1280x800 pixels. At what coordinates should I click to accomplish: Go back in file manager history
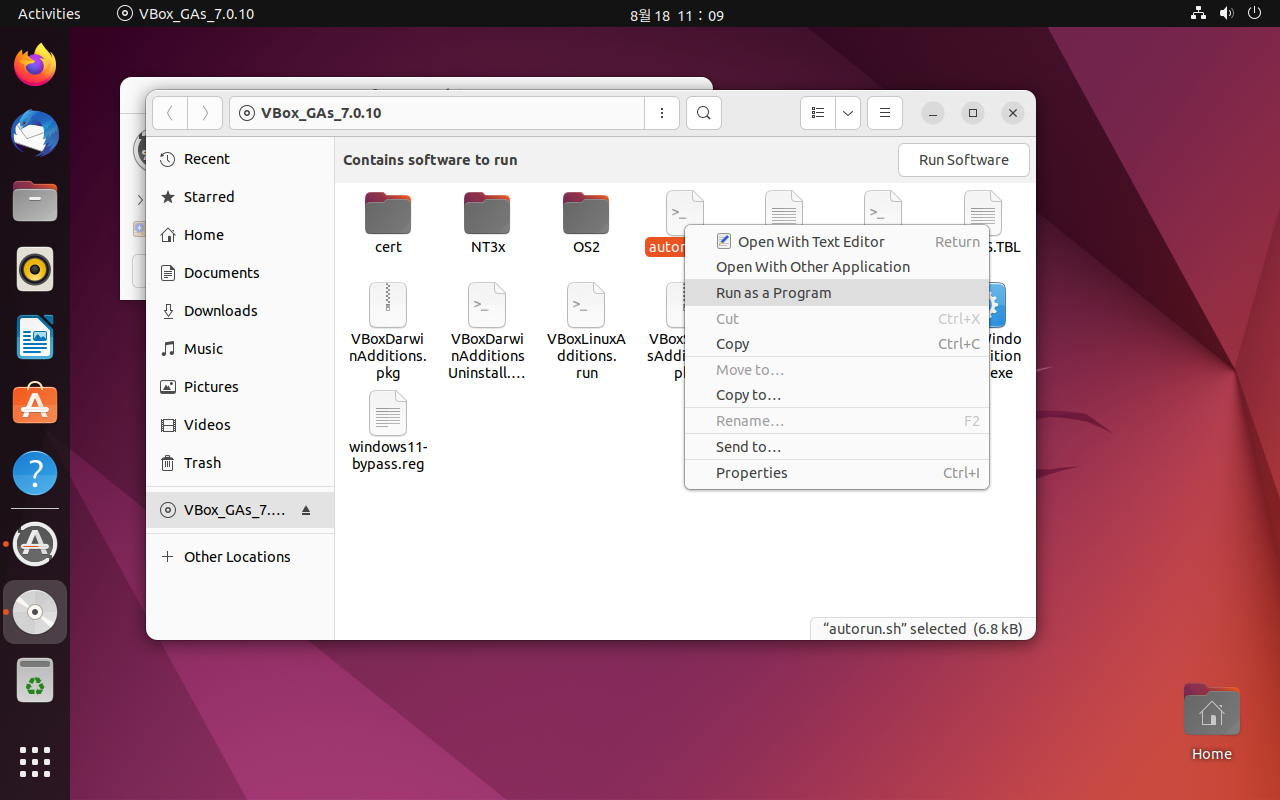[170, 113]
